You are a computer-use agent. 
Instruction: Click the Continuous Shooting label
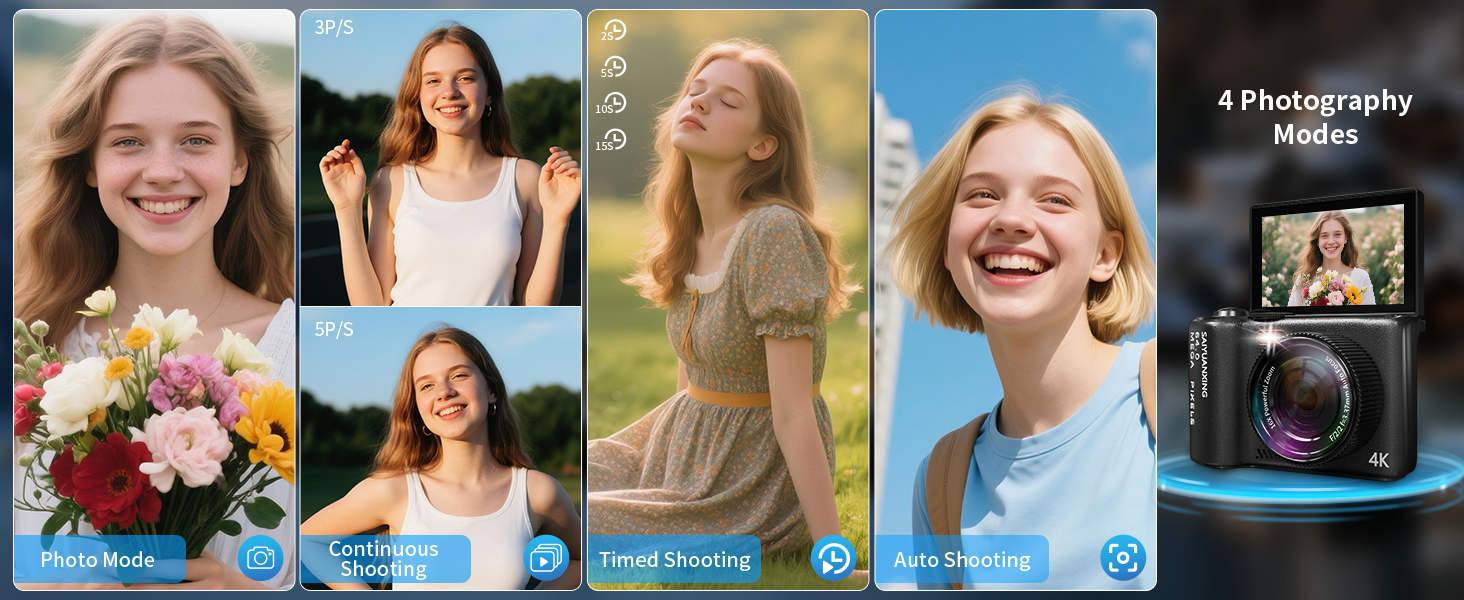tap(384, 559)
